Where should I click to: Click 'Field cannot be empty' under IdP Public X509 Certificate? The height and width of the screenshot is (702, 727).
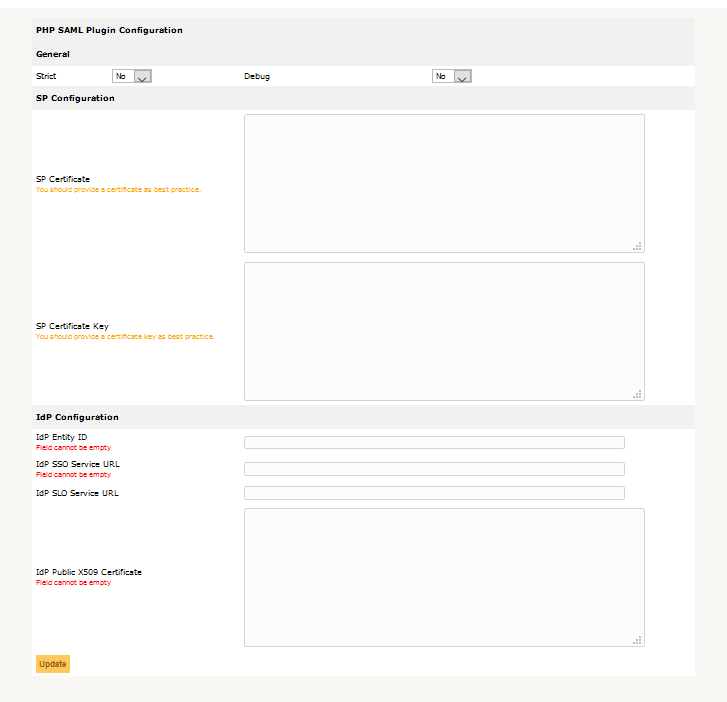pyautogui.click(x=74, y=583)
